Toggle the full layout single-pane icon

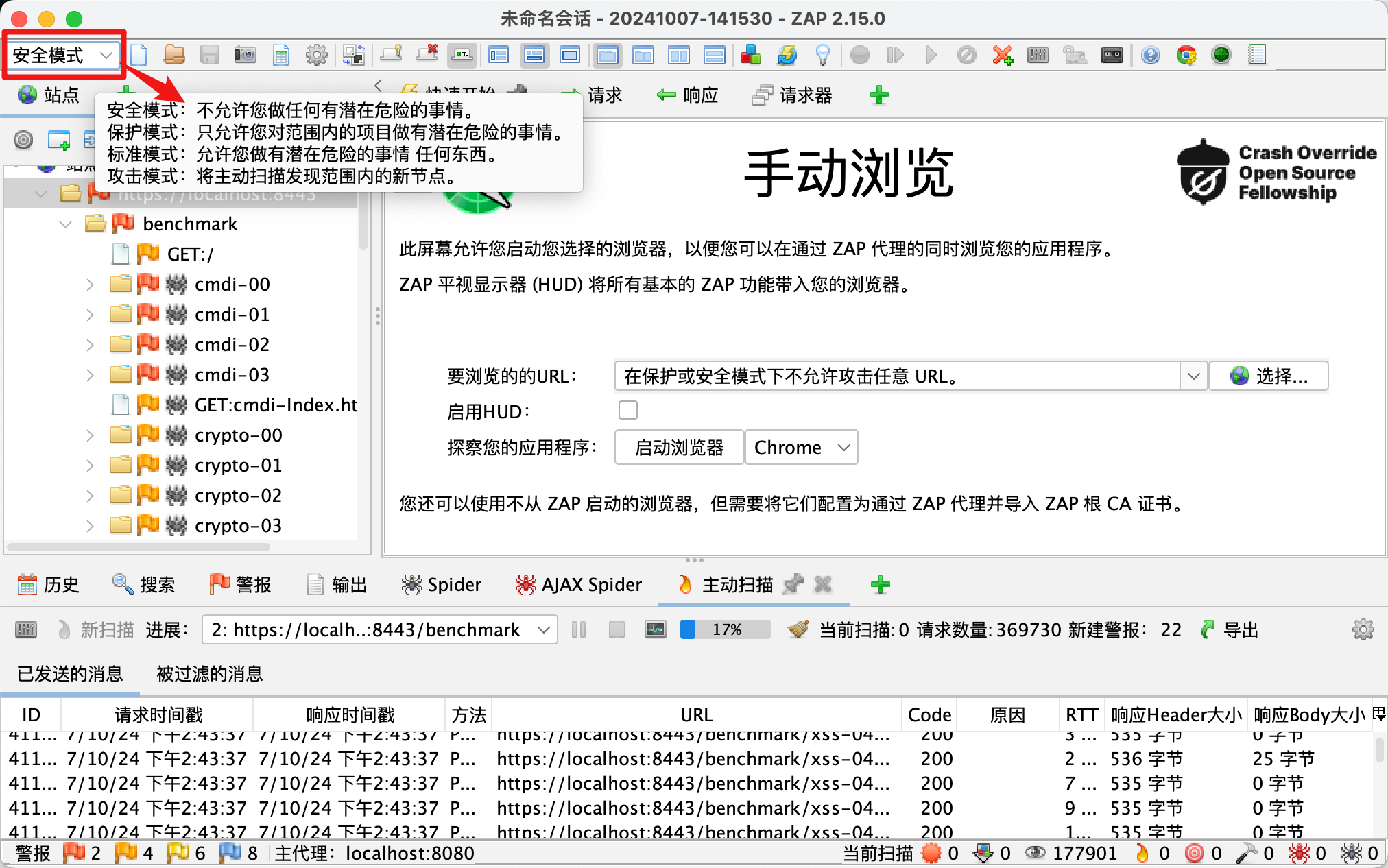[x=570, y=55]
